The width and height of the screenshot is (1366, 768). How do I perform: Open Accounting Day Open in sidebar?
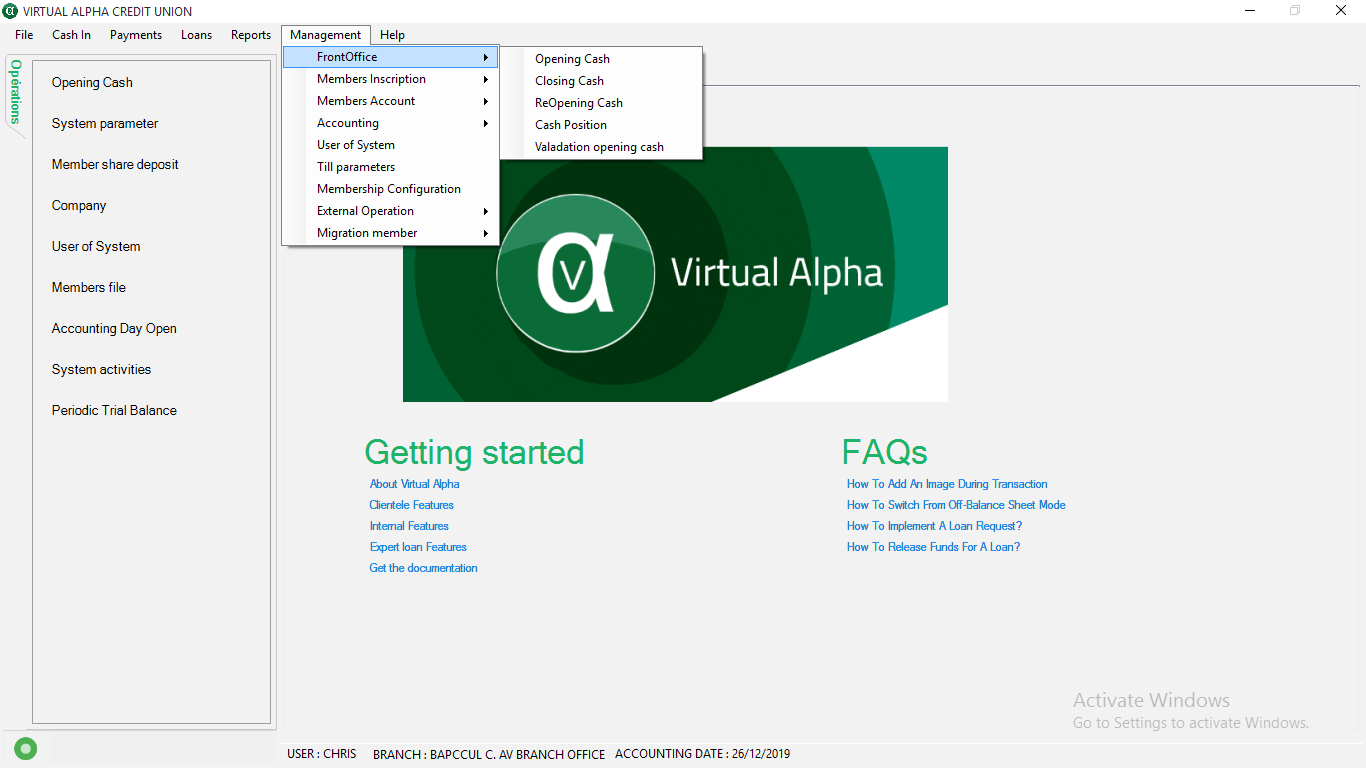pyautogui.click(x=114, y=329)
